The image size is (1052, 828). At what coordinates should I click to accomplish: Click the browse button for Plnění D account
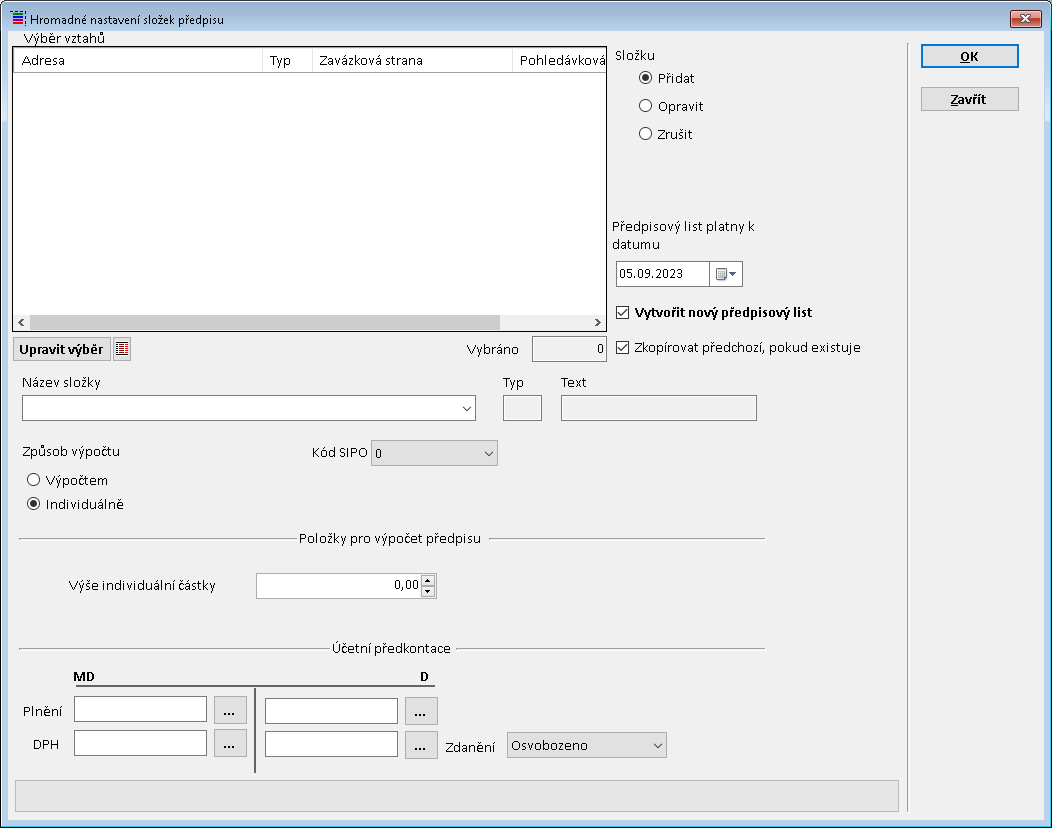(x=421, y=711)
